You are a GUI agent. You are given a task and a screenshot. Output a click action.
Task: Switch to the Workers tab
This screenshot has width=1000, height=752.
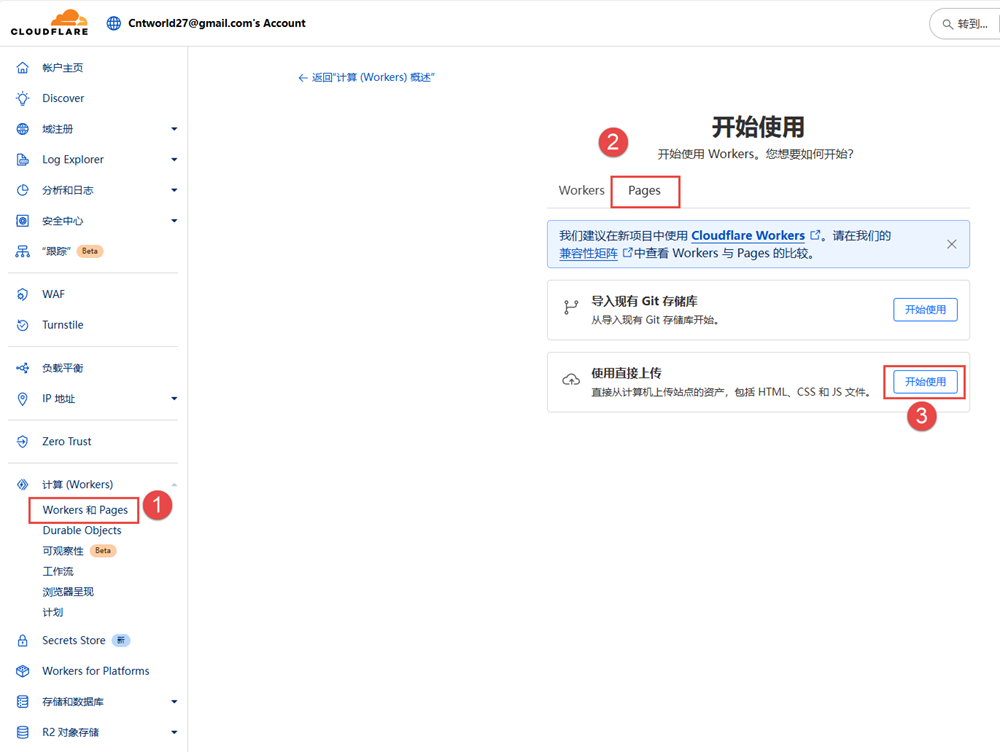point(581,191)
